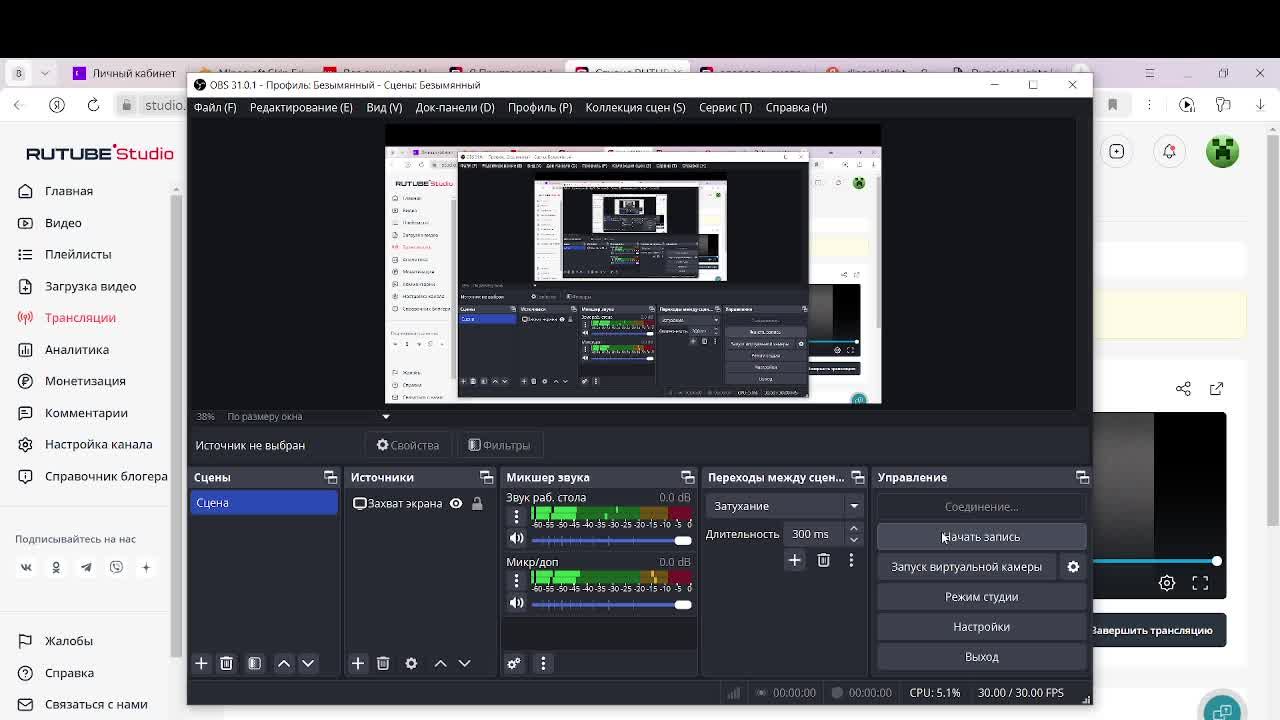The width and height of the screenshot is (1280, 720).
Task: Open Файл (F) menu
Action: tap(215, 107)
